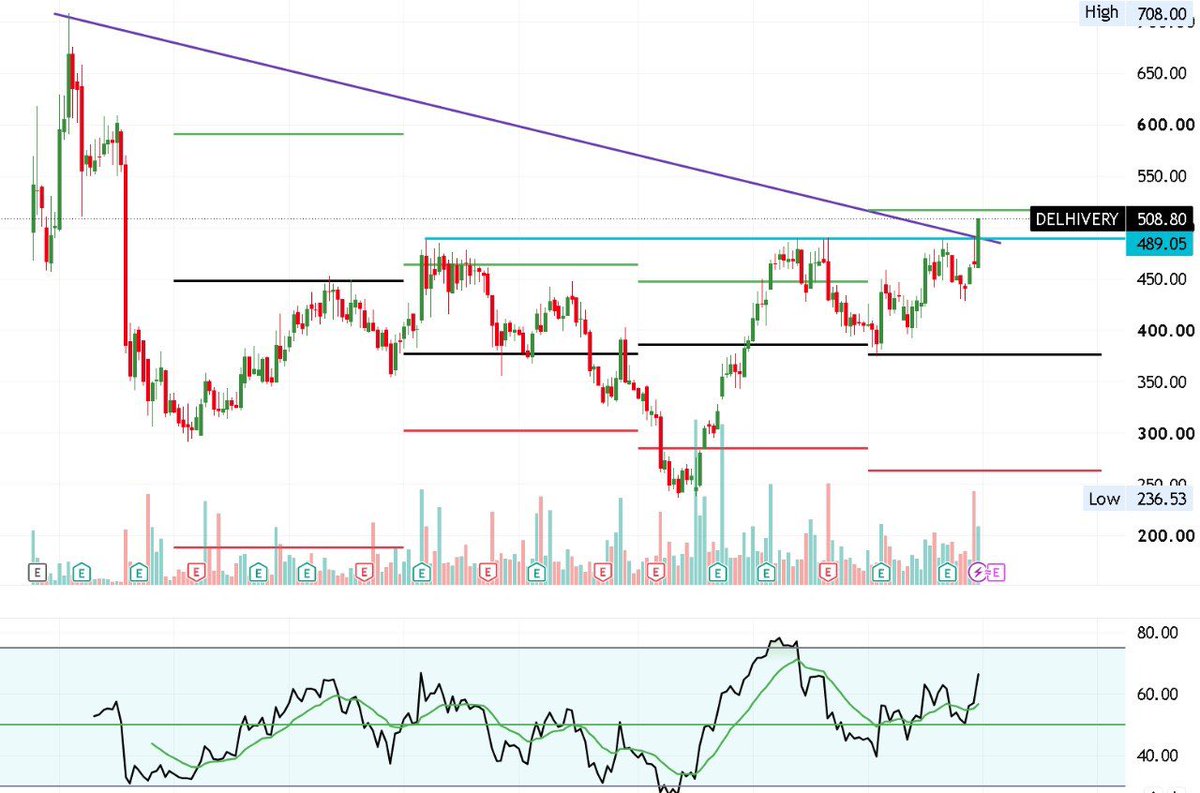Select the topmost green horizontal line near 600

click(x=288, y=133)
